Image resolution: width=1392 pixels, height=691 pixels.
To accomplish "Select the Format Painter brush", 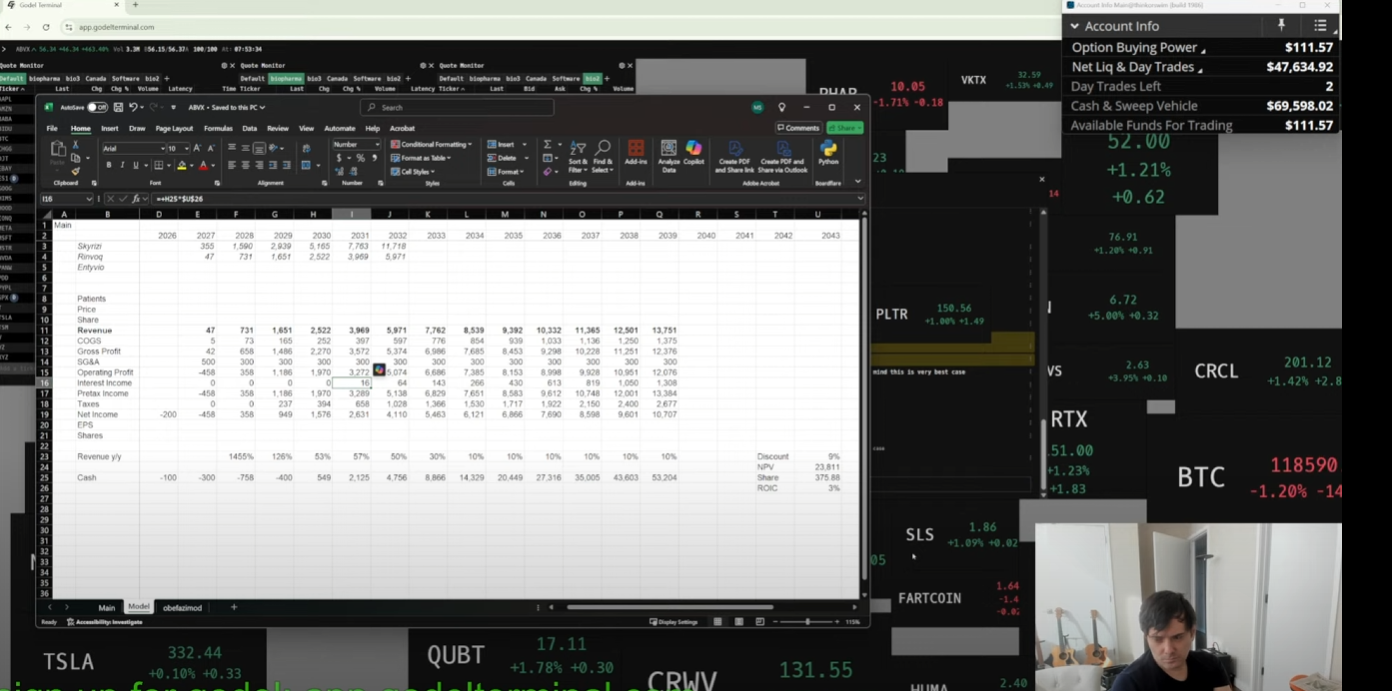I will pos(75,171).
